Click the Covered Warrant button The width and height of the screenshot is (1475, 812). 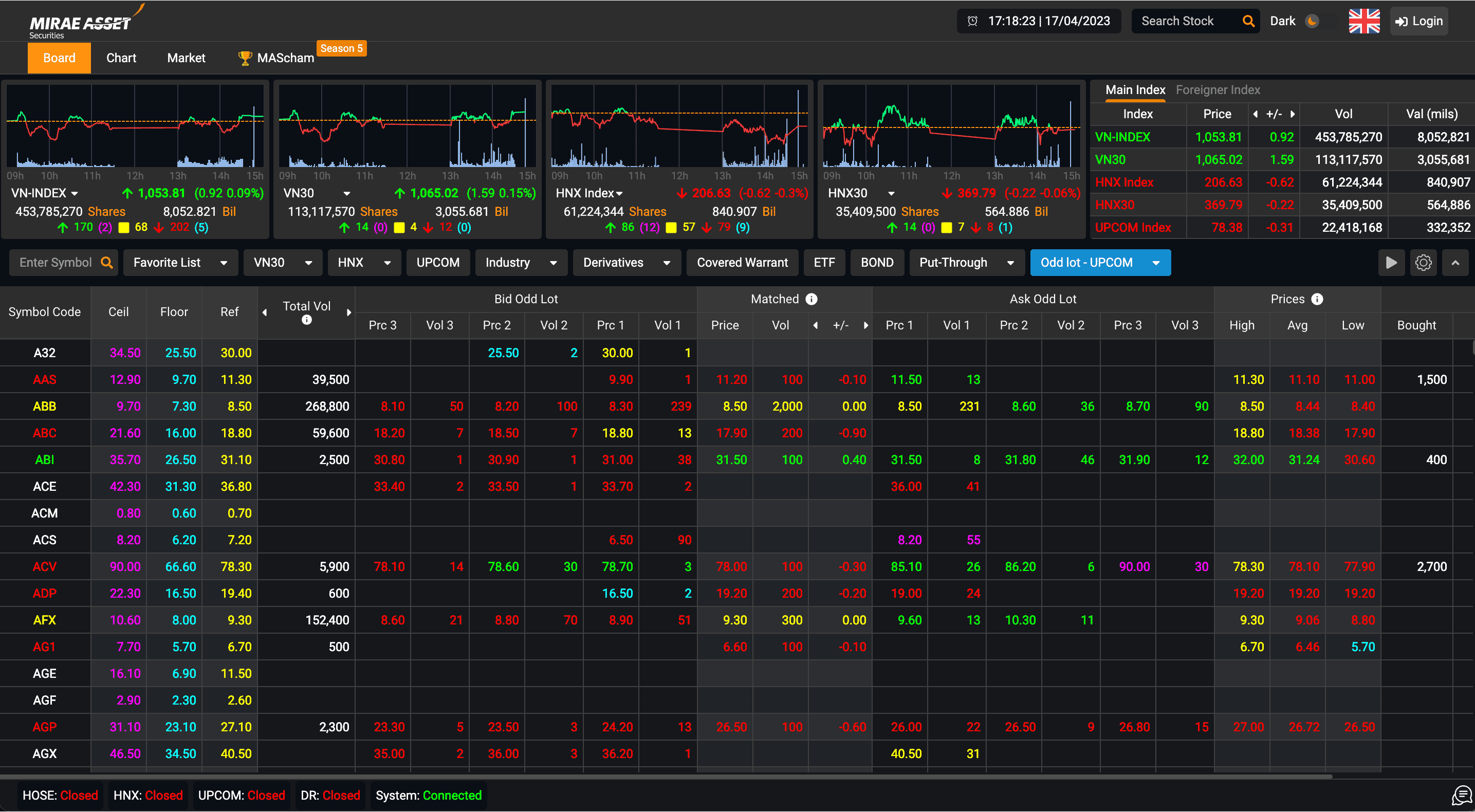[742, 263]
